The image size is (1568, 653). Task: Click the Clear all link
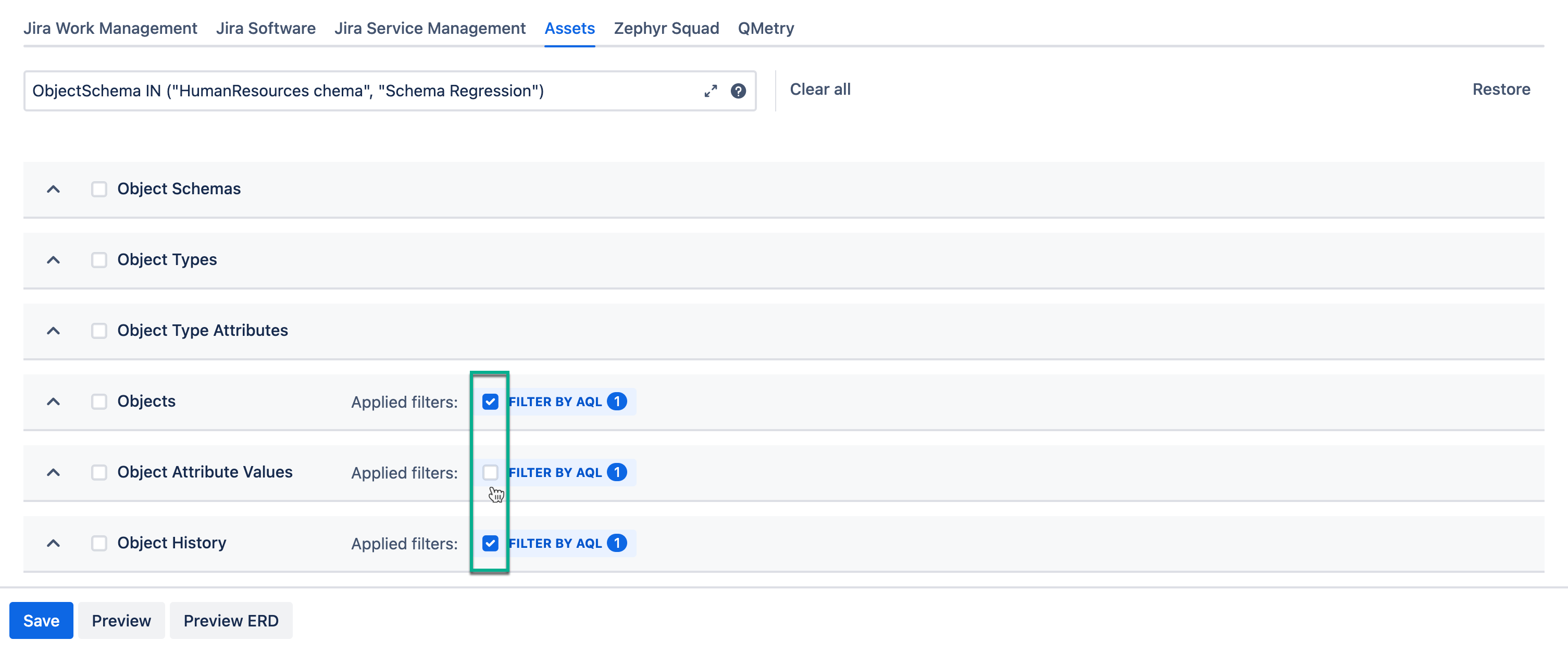(820, 90)
